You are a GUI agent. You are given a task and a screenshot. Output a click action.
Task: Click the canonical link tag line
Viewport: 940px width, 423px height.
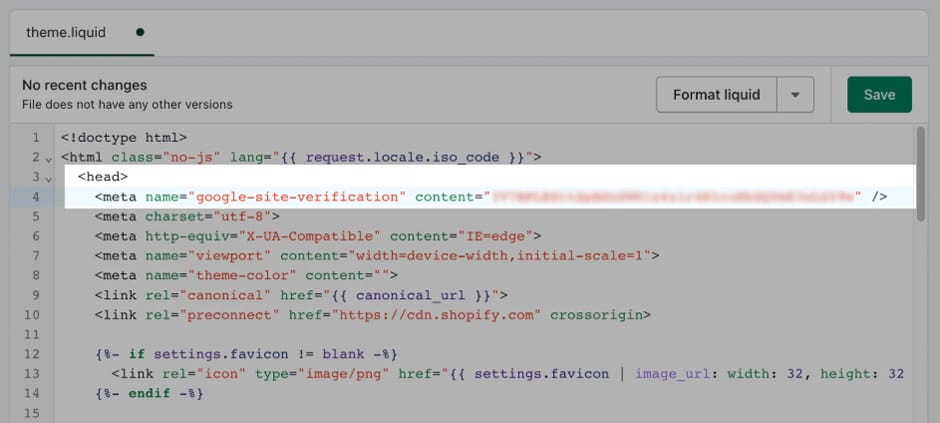coord(301,295)
